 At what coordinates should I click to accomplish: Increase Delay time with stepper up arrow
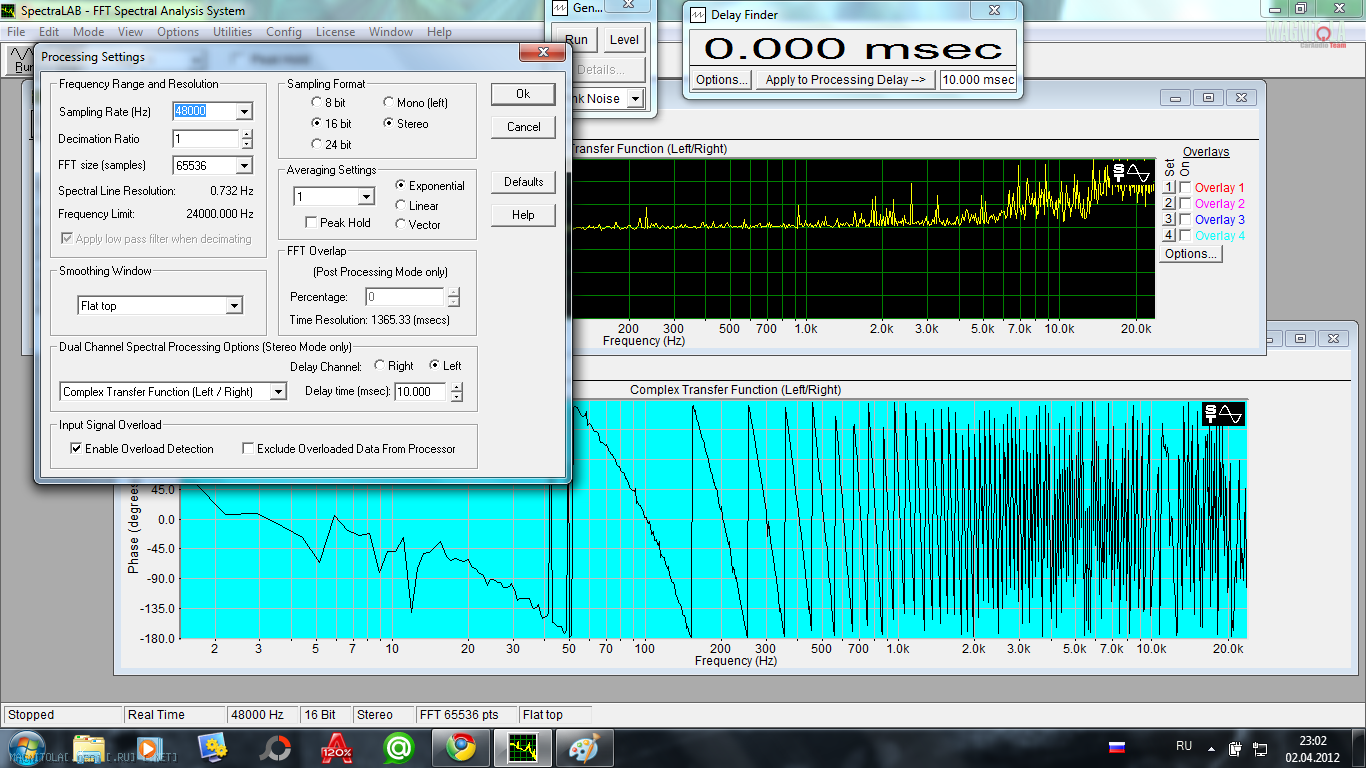[x=457, y=387]
